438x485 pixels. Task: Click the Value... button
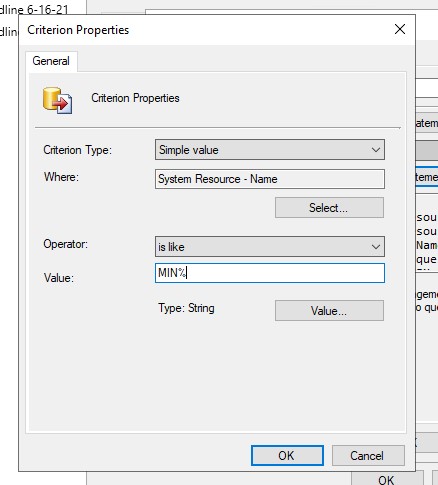pos(329,311)
